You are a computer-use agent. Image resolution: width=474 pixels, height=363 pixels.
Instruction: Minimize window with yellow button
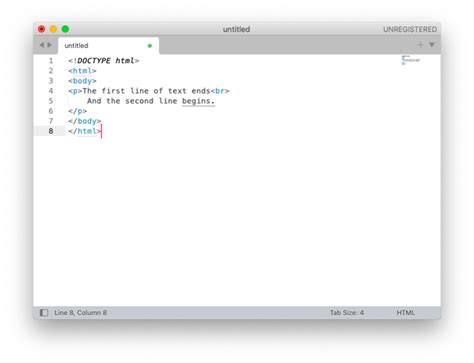pyautogui.click(x=53, y=29)
